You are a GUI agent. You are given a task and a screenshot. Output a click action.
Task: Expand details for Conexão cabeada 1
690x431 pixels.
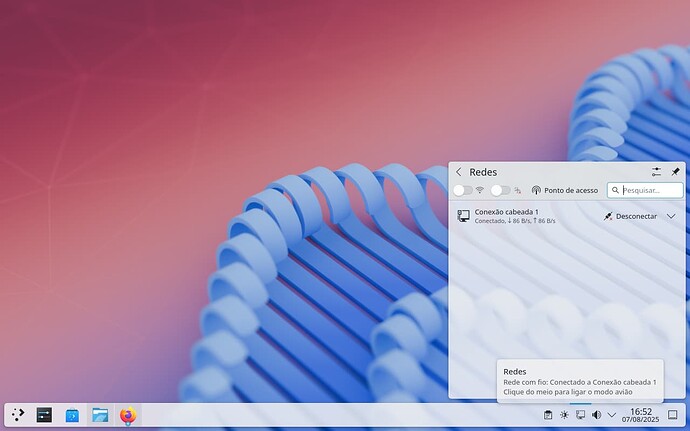[x=671, y=216]
